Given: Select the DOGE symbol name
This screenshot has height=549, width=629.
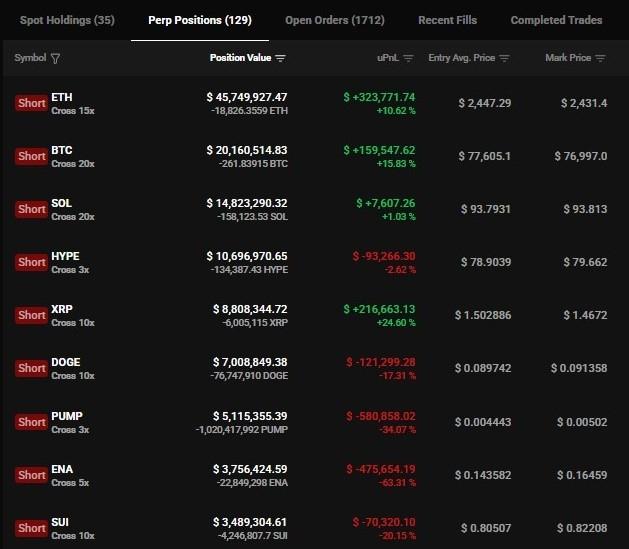Looking at the screenshot, I should coord(66,362).
